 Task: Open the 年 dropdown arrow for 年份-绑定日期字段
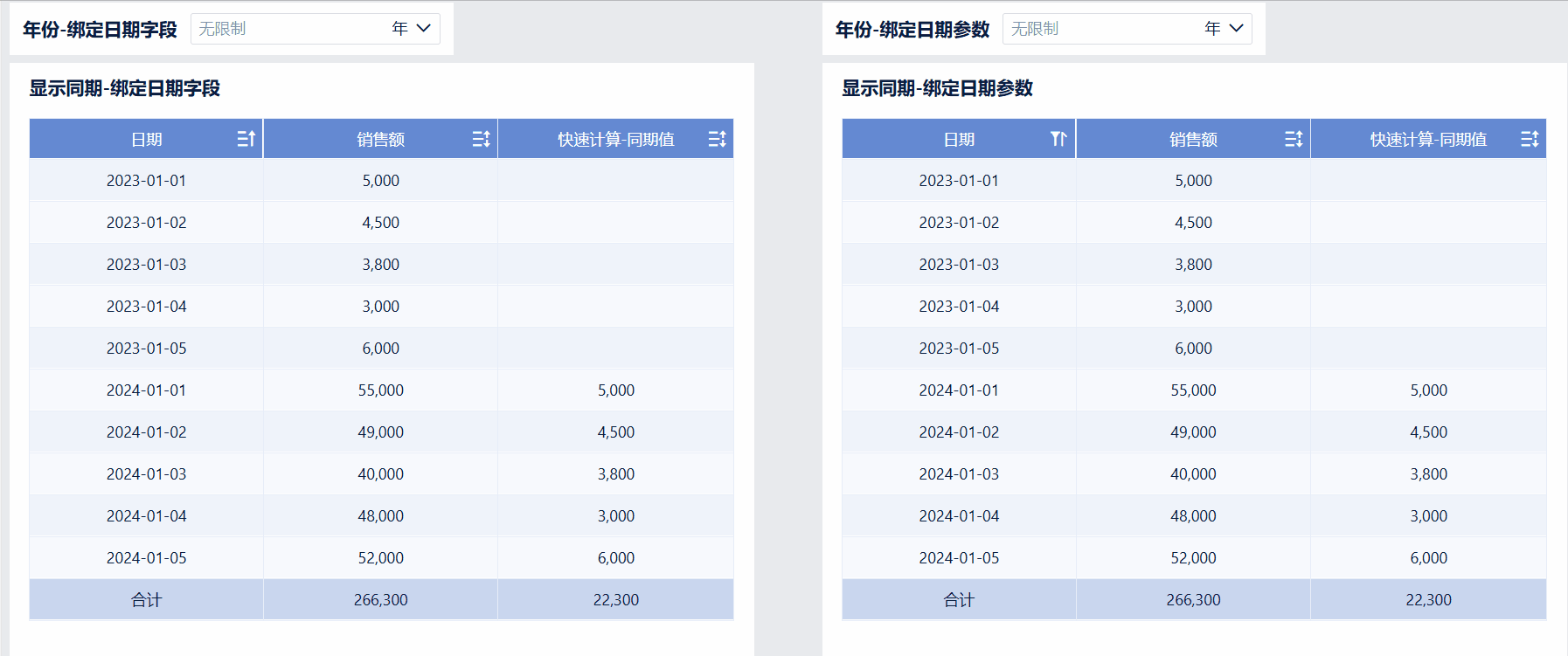point(424,29)
